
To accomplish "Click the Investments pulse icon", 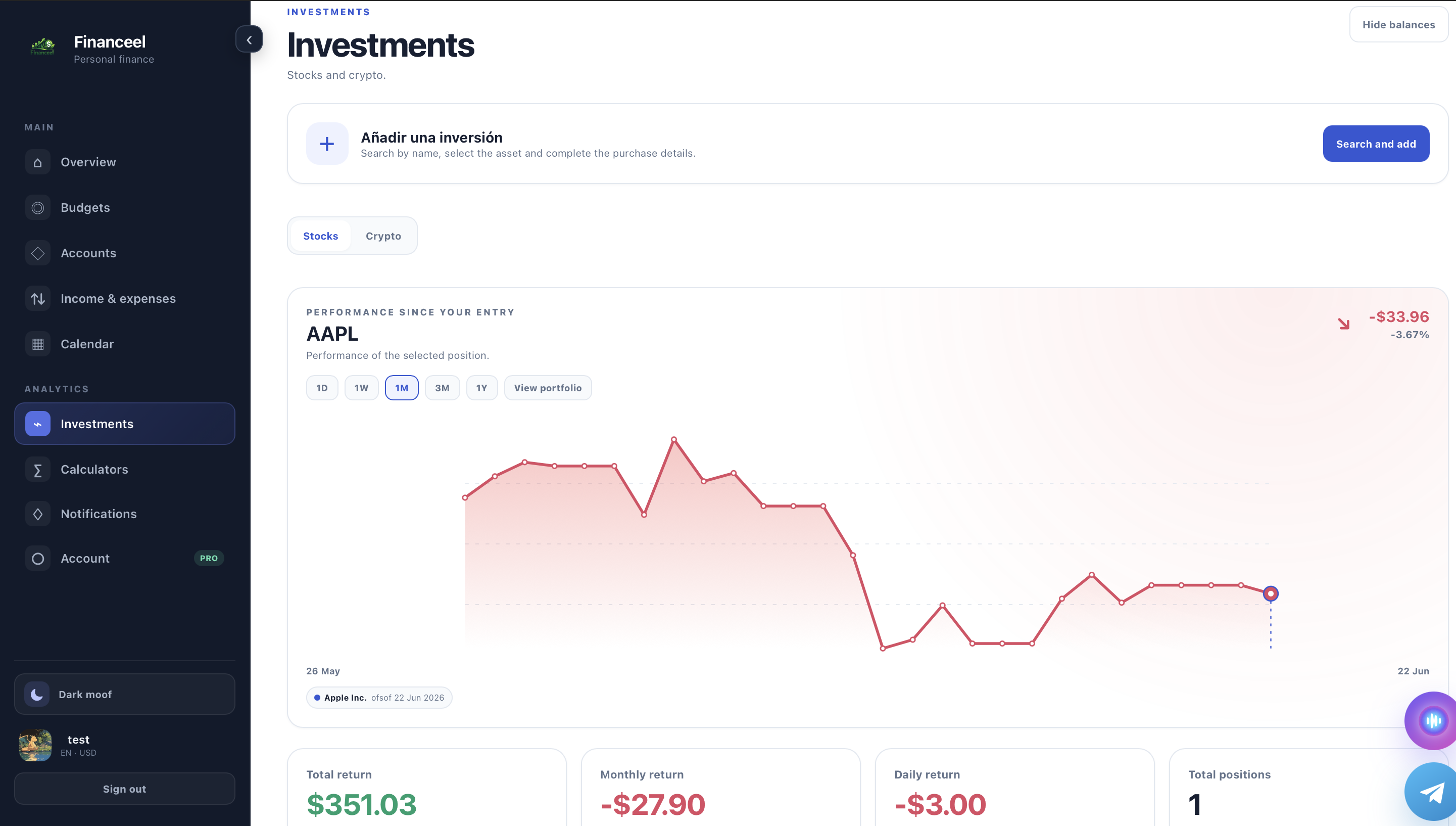I will [37, 424].
